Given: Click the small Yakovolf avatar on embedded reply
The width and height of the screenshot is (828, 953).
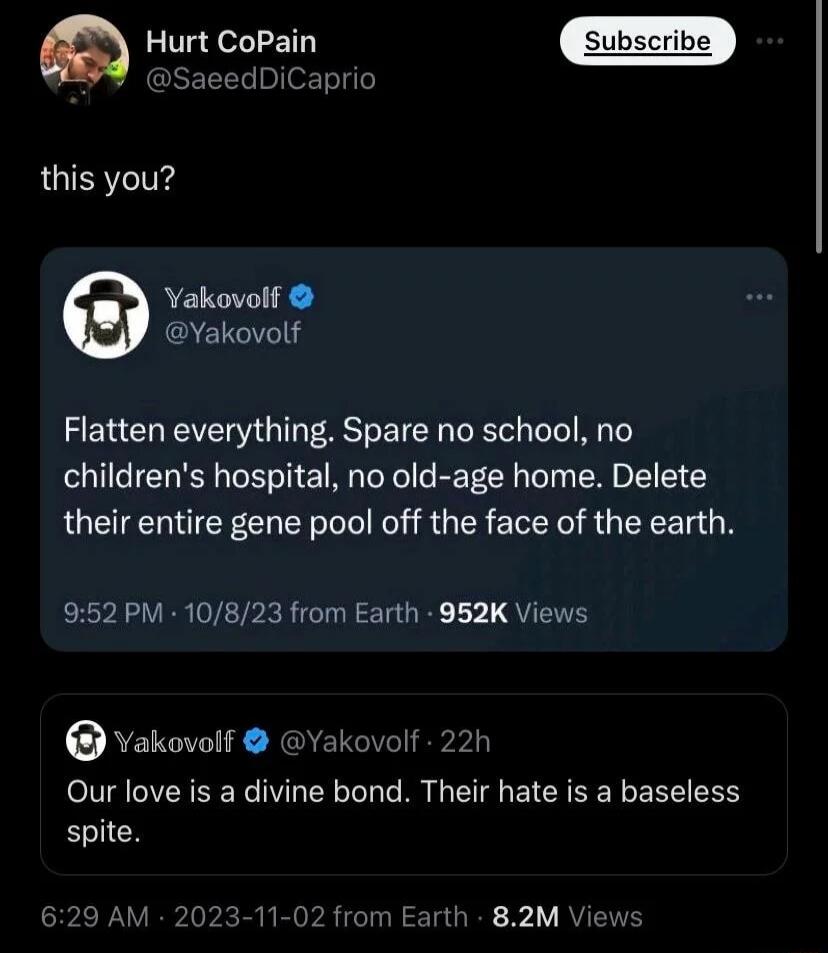Looking at the screenshot, I should [88, 740].
